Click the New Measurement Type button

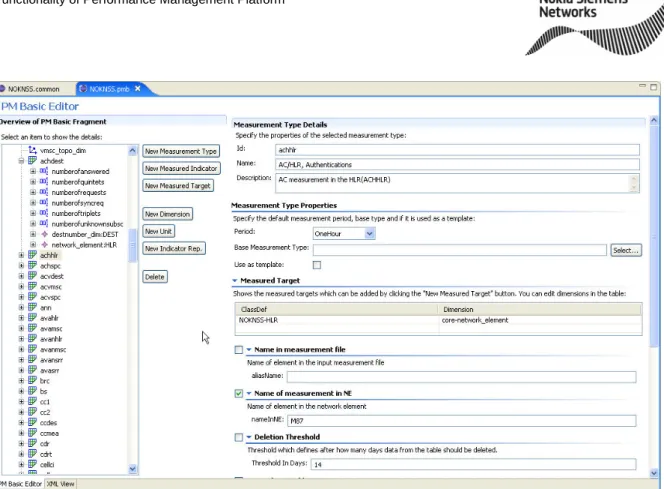(x=181, y=151)
